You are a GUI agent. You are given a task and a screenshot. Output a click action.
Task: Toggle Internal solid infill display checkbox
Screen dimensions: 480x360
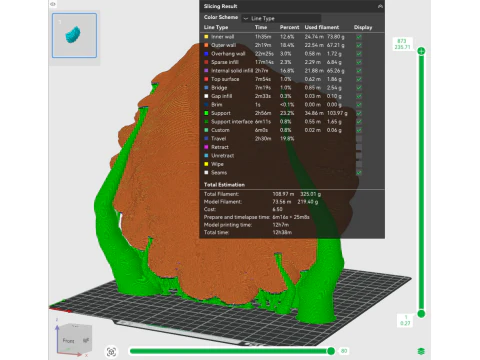pos(359,71)
